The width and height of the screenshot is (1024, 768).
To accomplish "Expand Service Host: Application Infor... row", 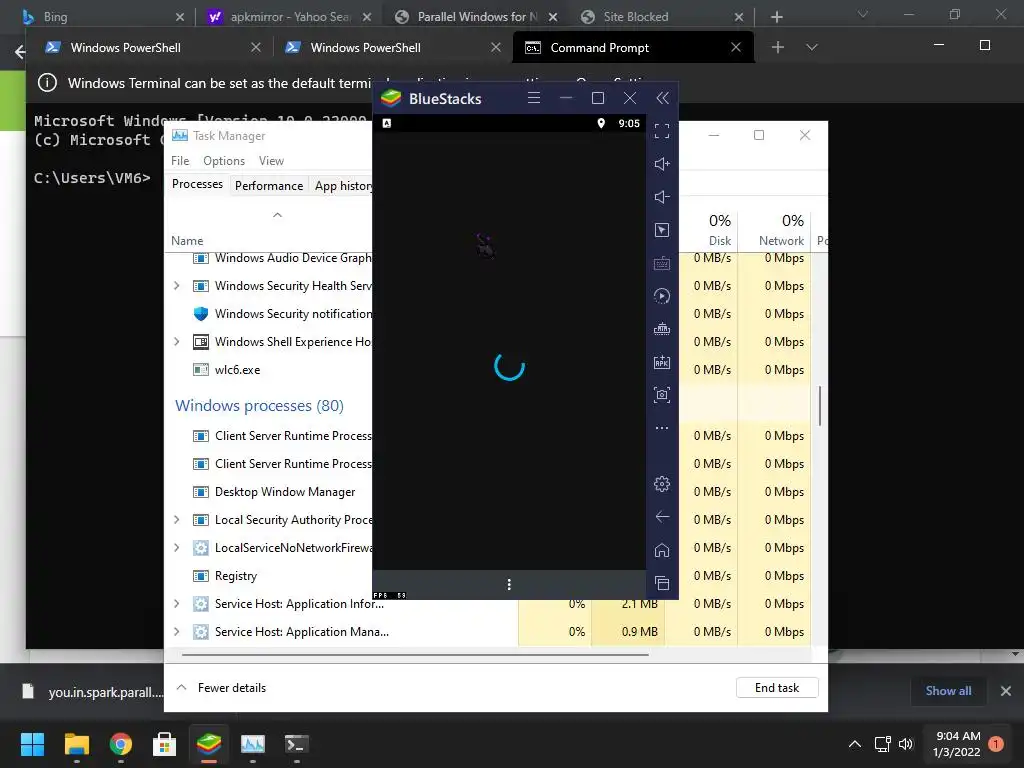I will (x=176, y=604).
